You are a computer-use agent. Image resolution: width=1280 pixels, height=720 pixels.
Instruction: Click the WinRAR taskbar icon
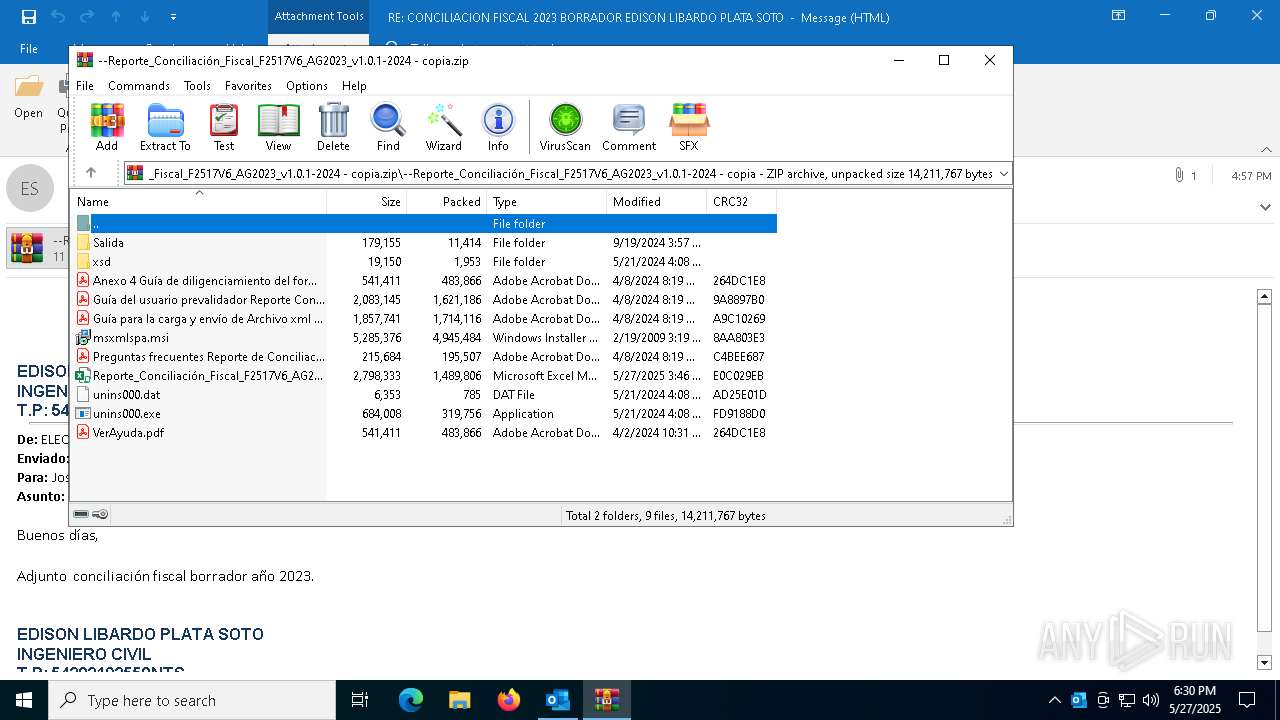606,700
